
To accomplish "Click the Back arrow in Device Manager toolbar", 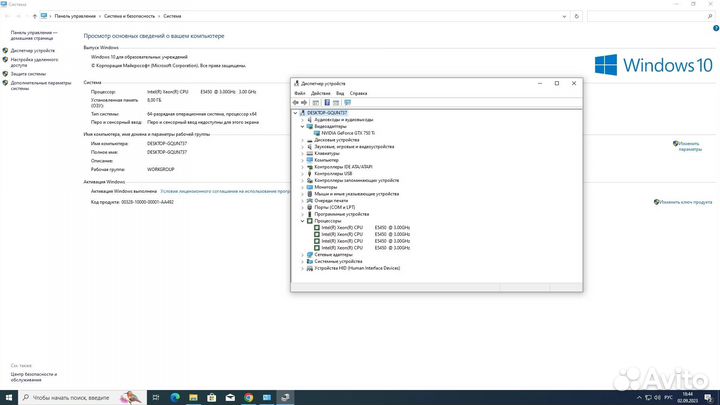I will (x=296, y=102).
